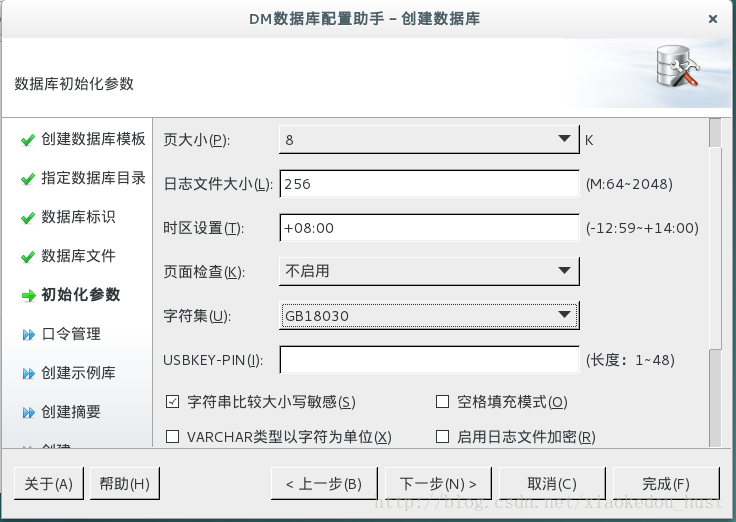Click green arrow icon beside 初始化参数
Image resolution: width=736 pixels, height=522 pixels.
(29, 295)
